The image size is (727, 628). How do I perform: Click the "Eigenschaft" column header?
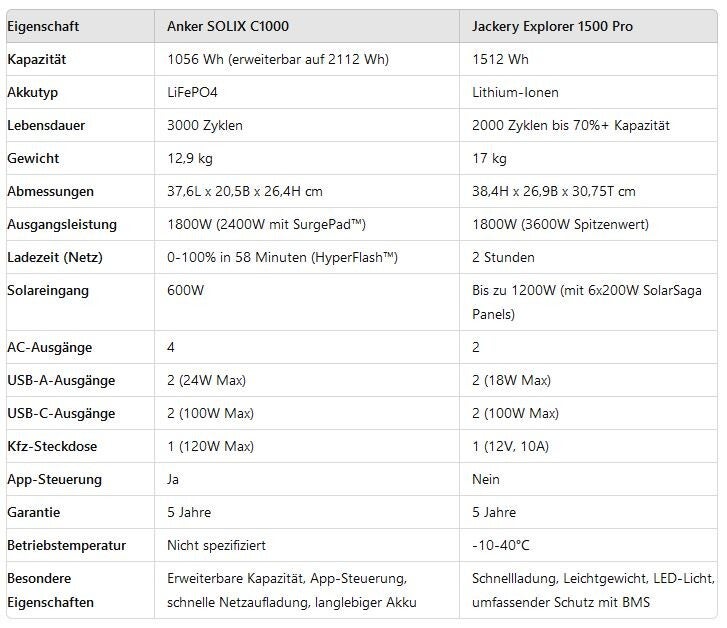click(43, 26)
